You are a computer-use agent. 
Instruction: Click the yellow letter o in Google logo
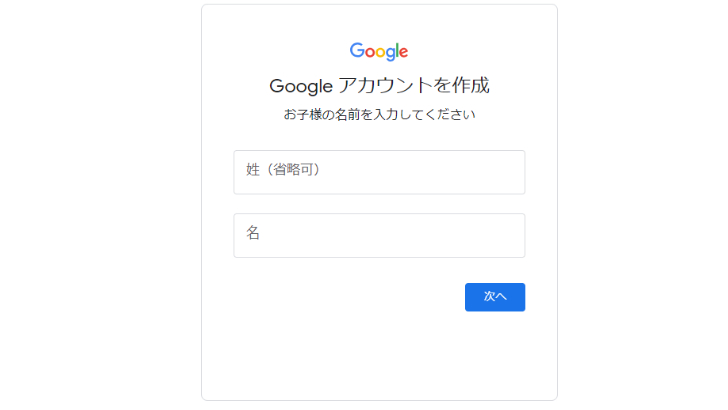pyautogui.click(x=382, y=52)
